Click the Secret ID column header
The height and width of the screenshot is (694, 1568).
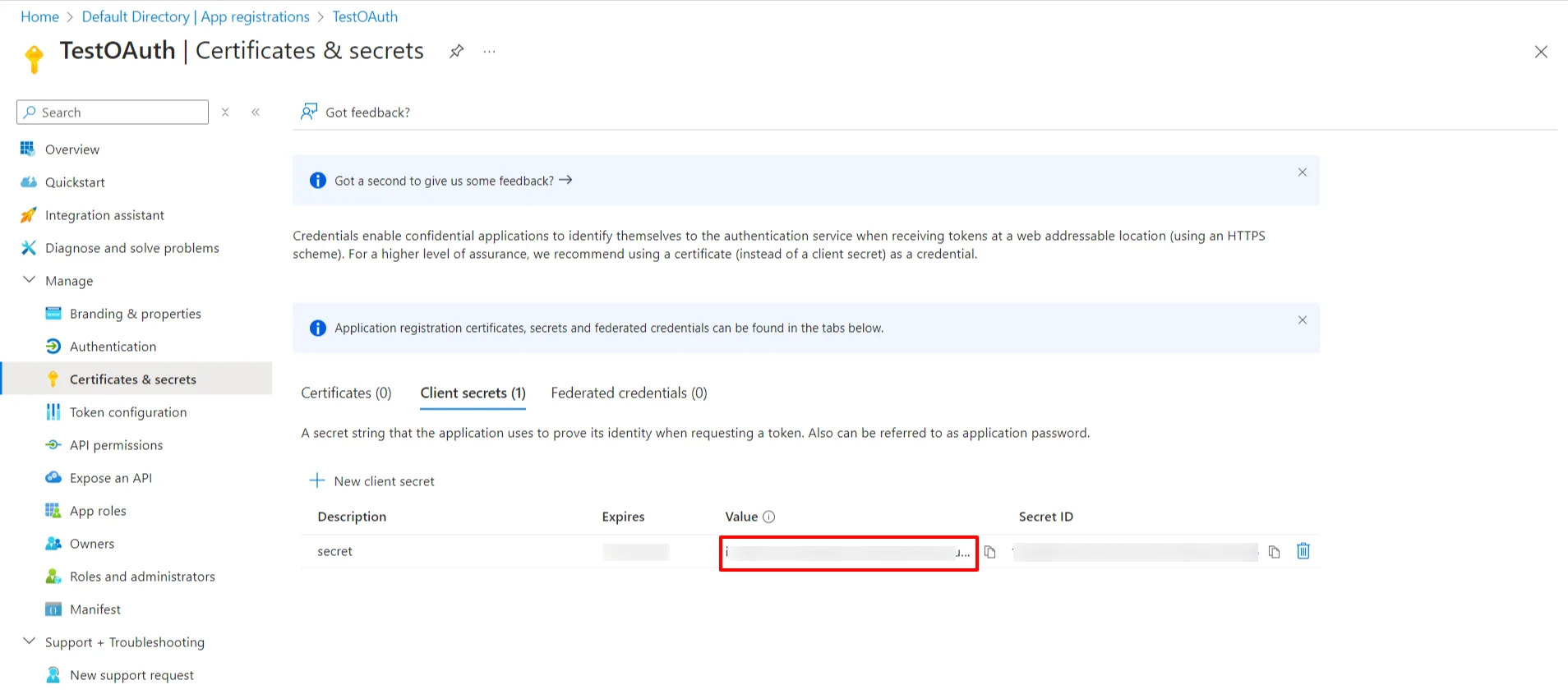click(1046, 517)
